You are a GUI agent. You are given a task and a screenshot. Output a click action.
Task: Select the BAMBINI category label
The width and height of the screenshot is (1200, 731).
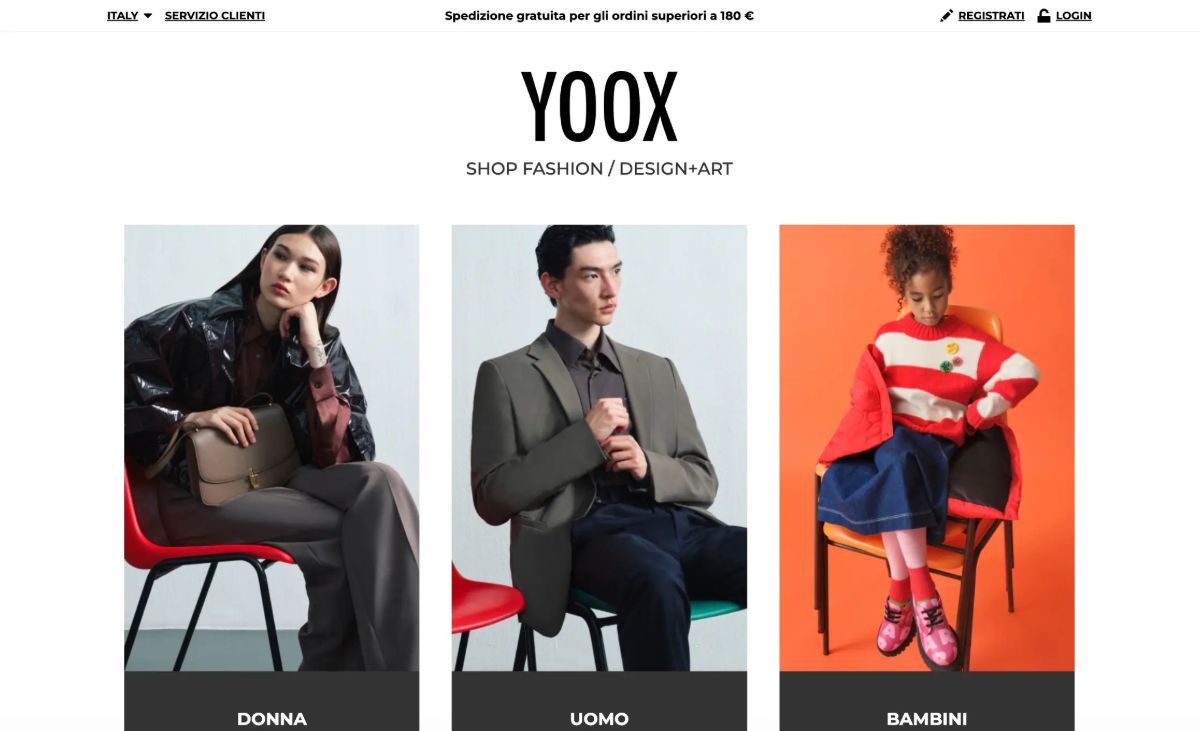927,718
